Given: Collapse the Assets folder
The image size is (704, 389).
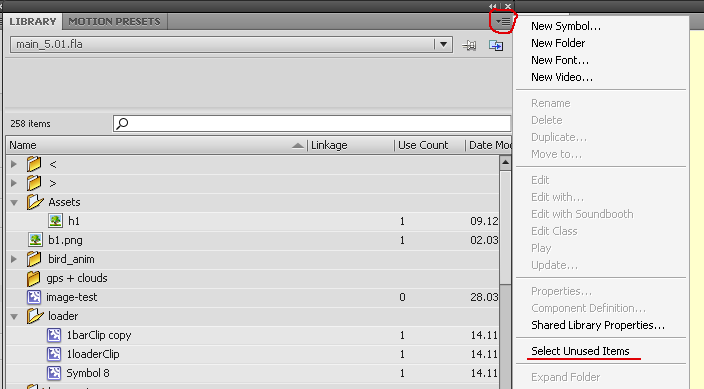Looking at the screenshot, I should point(14,203).
